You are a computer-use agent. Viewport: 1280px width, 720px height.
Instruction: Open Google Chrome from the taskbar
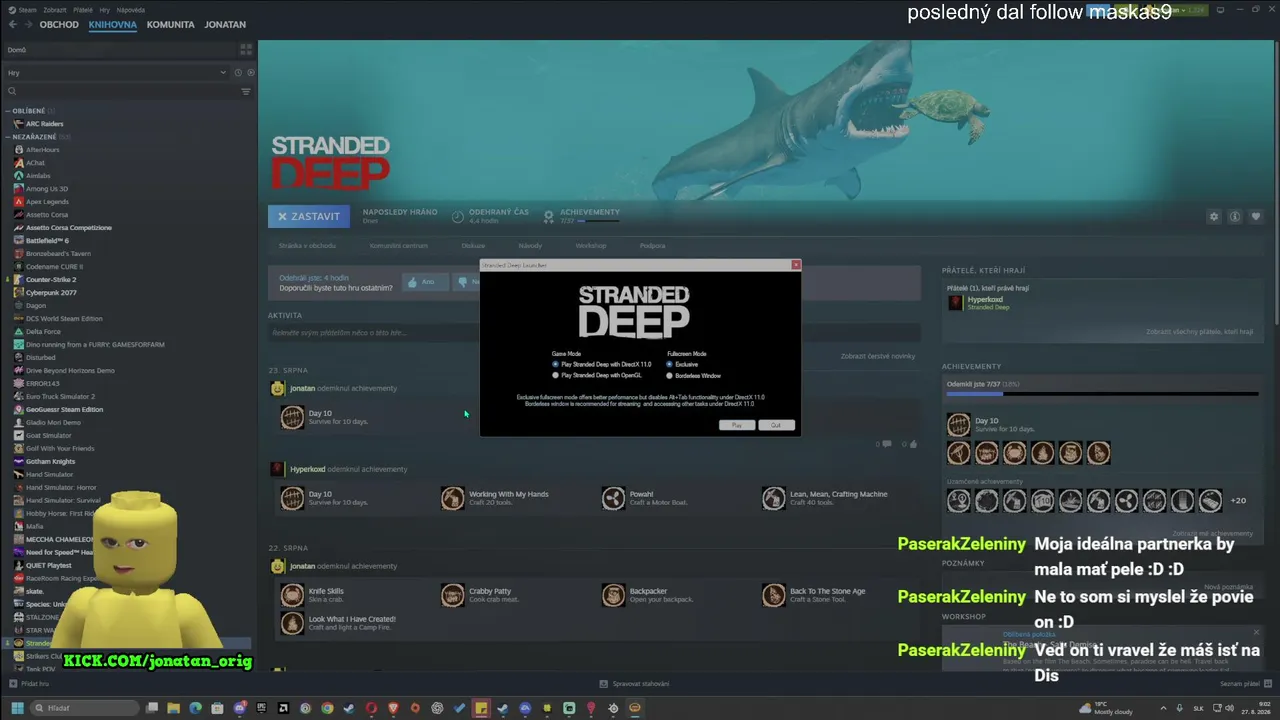[x=327, y=708]
